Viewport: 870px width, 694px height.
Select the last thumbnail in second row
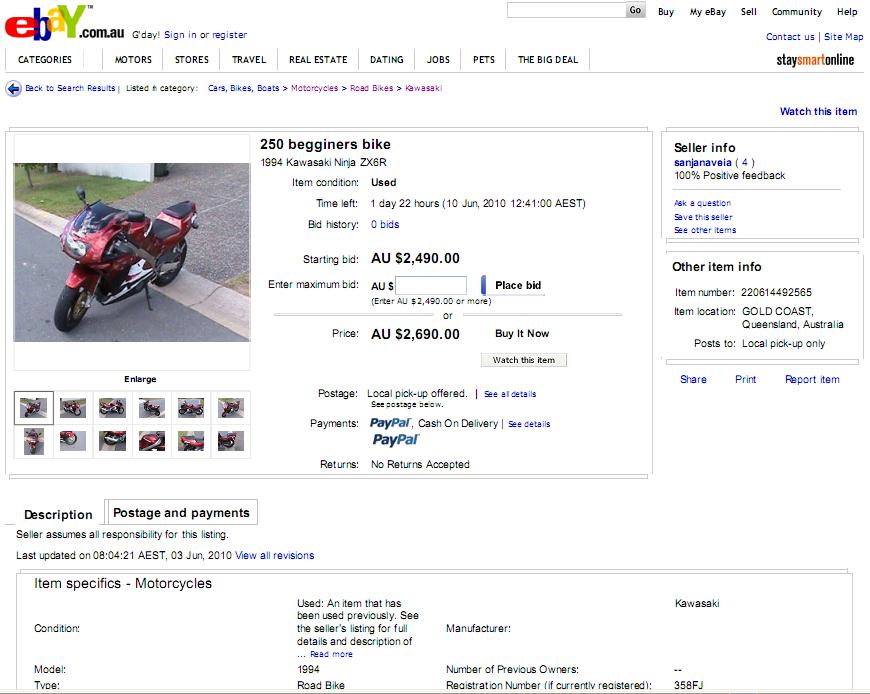230,441
